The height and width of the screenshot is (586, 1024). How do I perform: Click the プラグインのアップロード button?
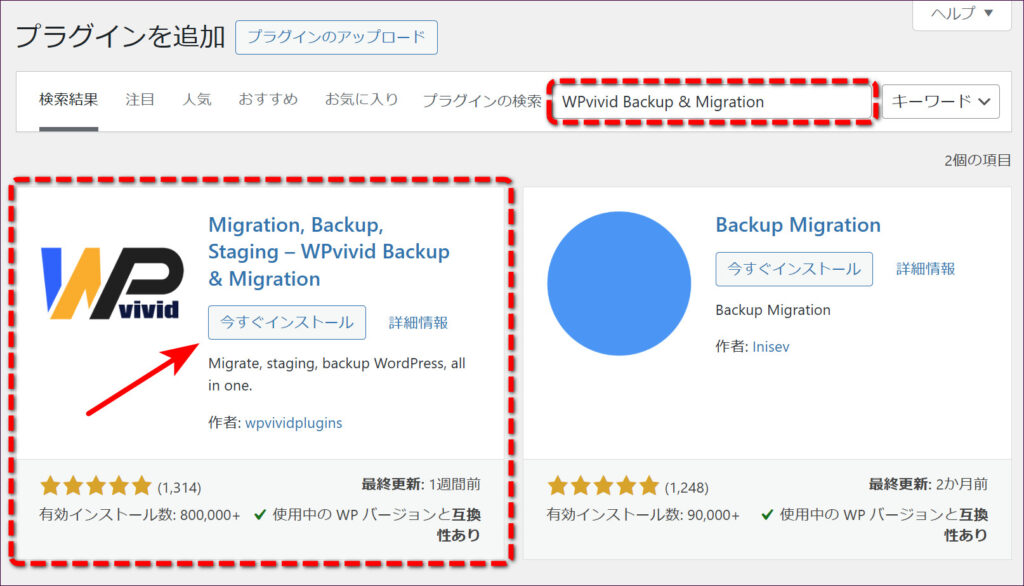pyautogui.click(x=336, y=38)
